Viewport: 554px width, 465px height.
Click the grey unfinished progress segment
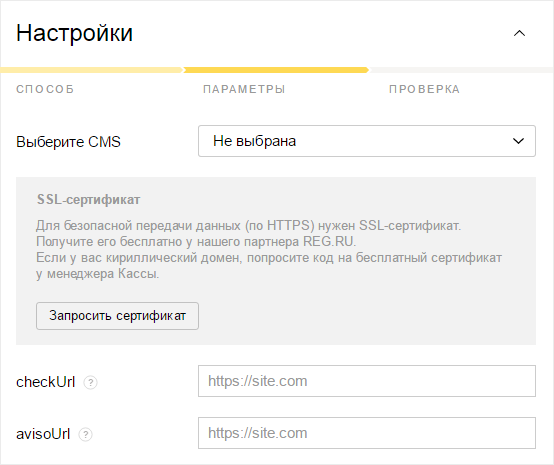tap(461, 70)
